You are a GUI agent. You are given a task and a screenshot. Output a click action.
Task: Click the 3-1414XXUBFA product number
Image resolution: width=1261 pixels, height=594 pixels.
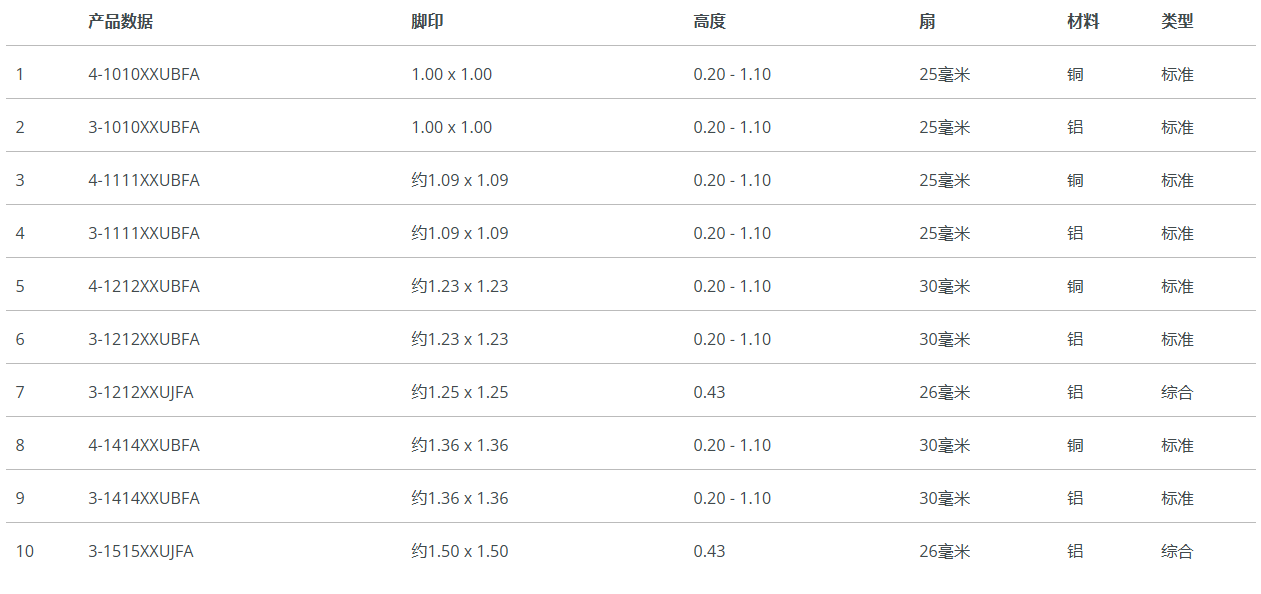pos(144,498)
